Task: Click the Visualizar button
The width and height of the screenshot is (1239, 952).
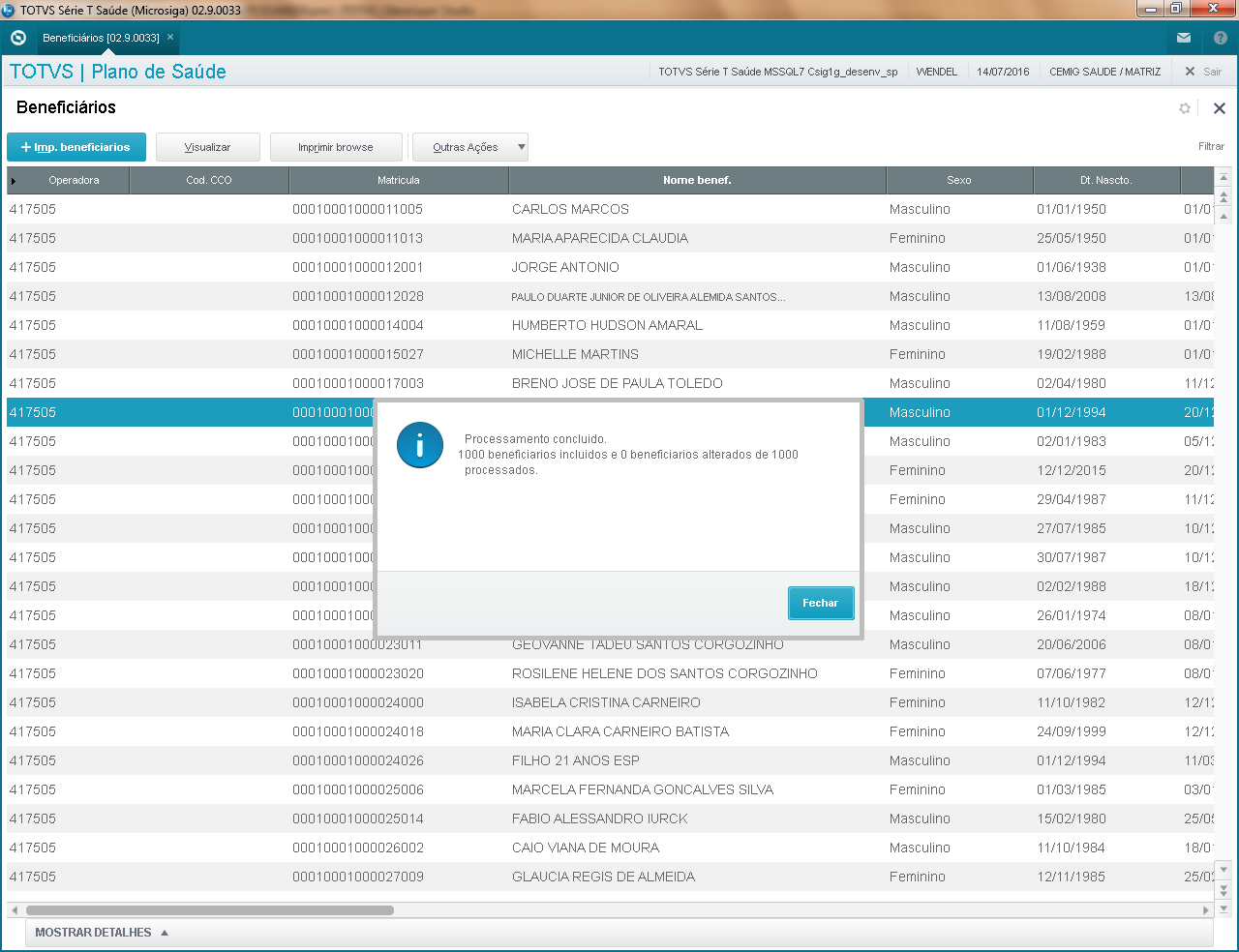Action: click(208, 147)
